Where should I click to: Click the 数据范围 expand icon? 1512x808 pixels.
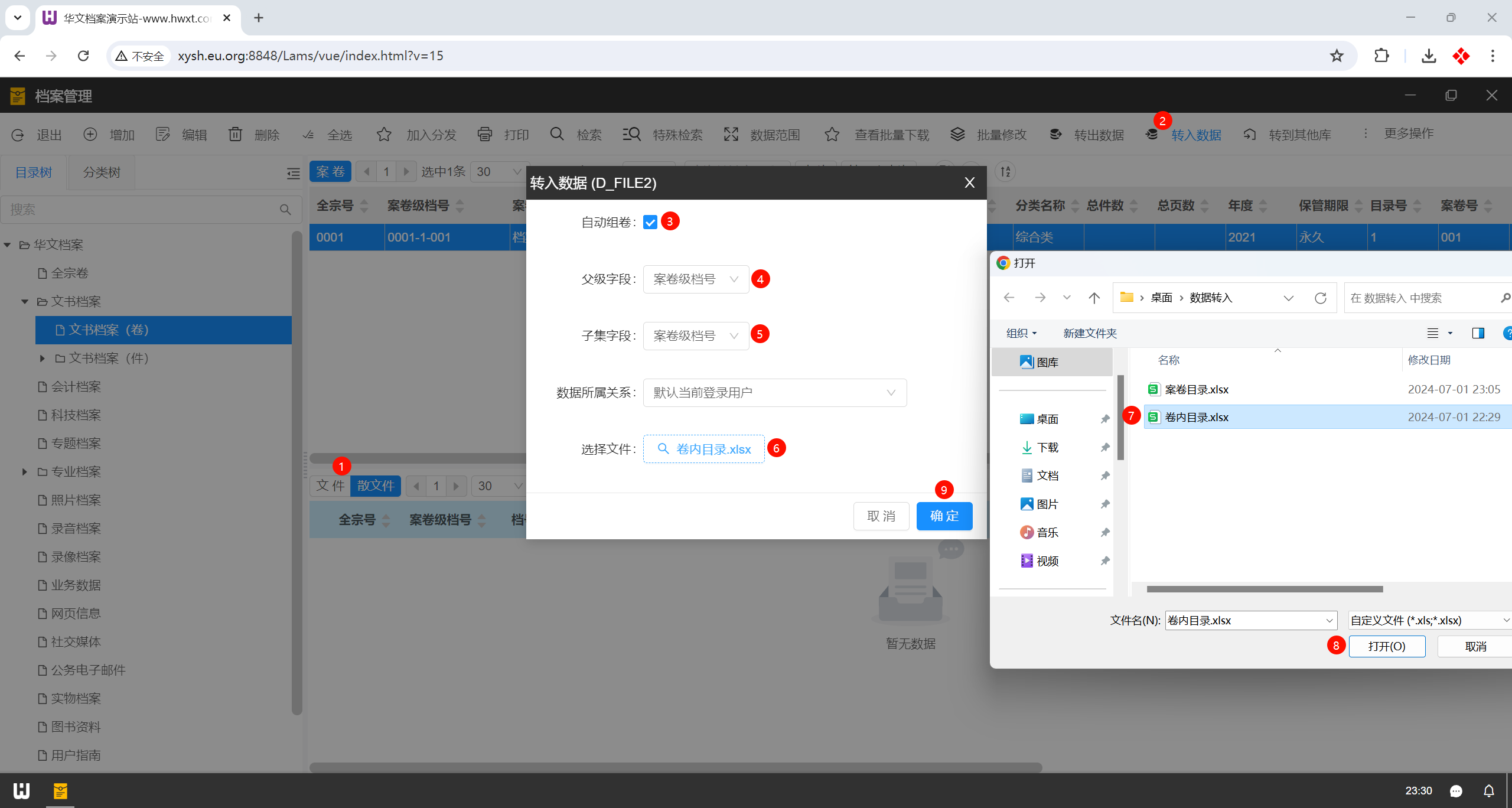coord(731,135)
